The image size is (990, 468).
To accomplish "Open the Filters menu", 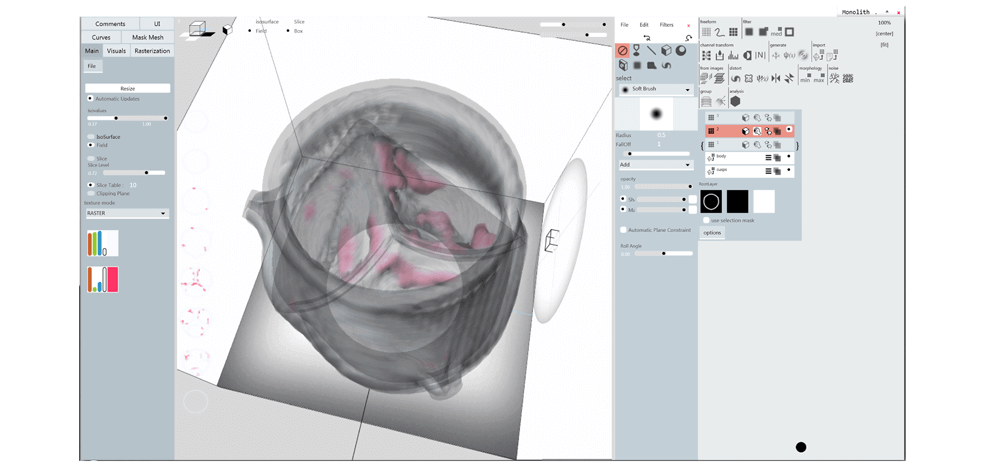I will coord(667,25).
